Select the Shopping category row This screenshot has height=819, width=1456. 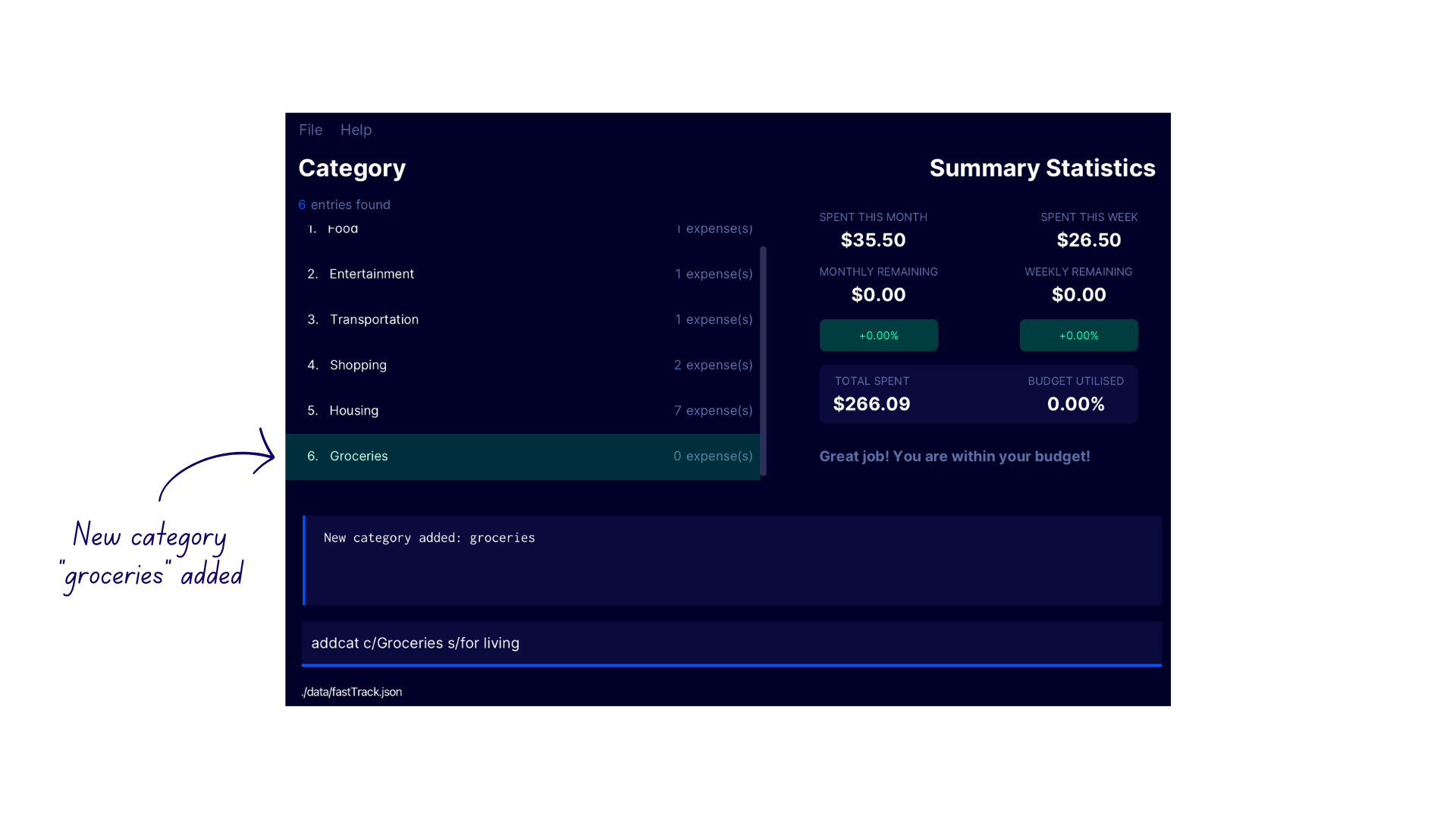(x=522, y=365)
